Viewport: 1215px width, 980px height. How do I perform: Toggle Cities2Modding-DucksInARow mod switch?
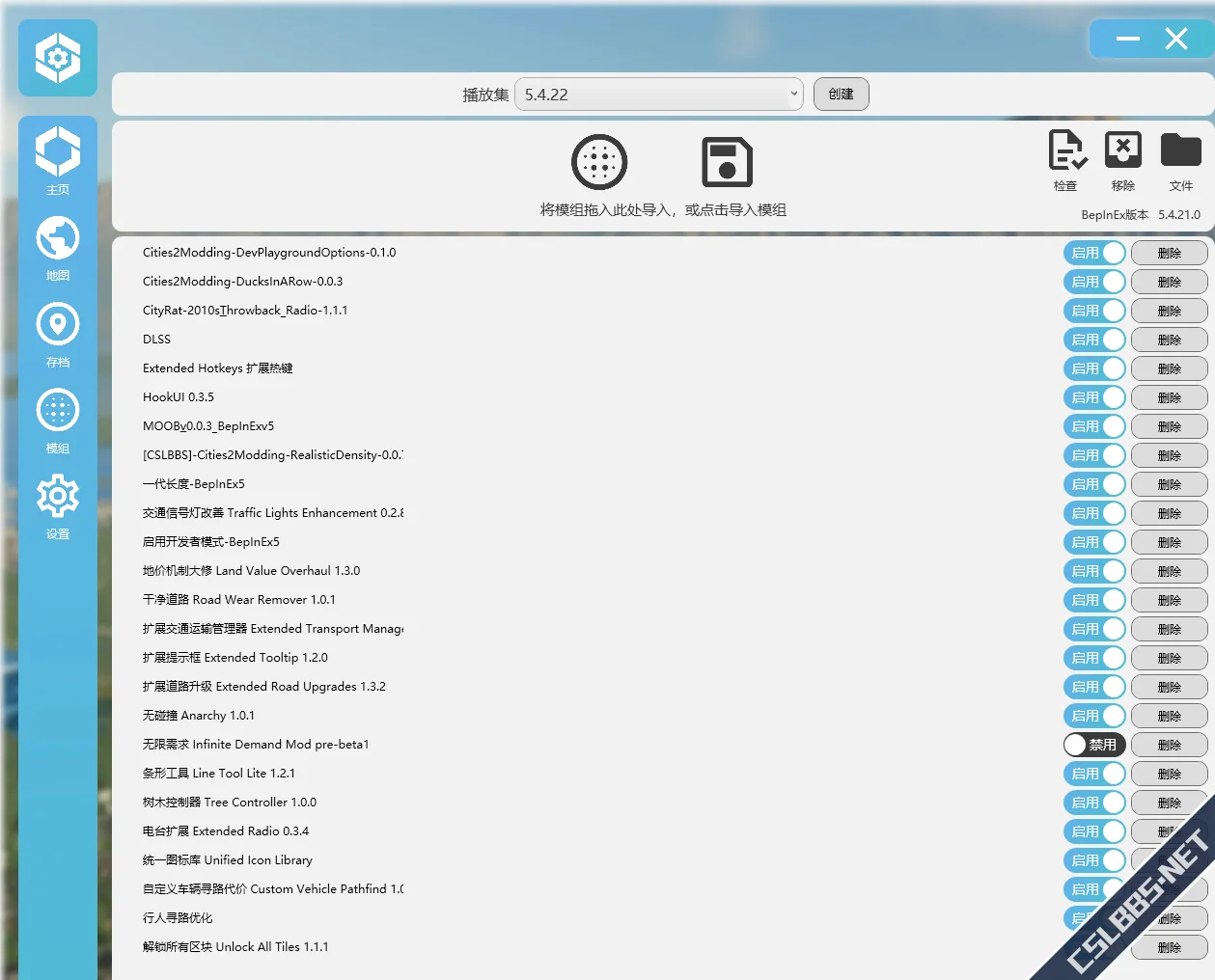point(1095,282)
